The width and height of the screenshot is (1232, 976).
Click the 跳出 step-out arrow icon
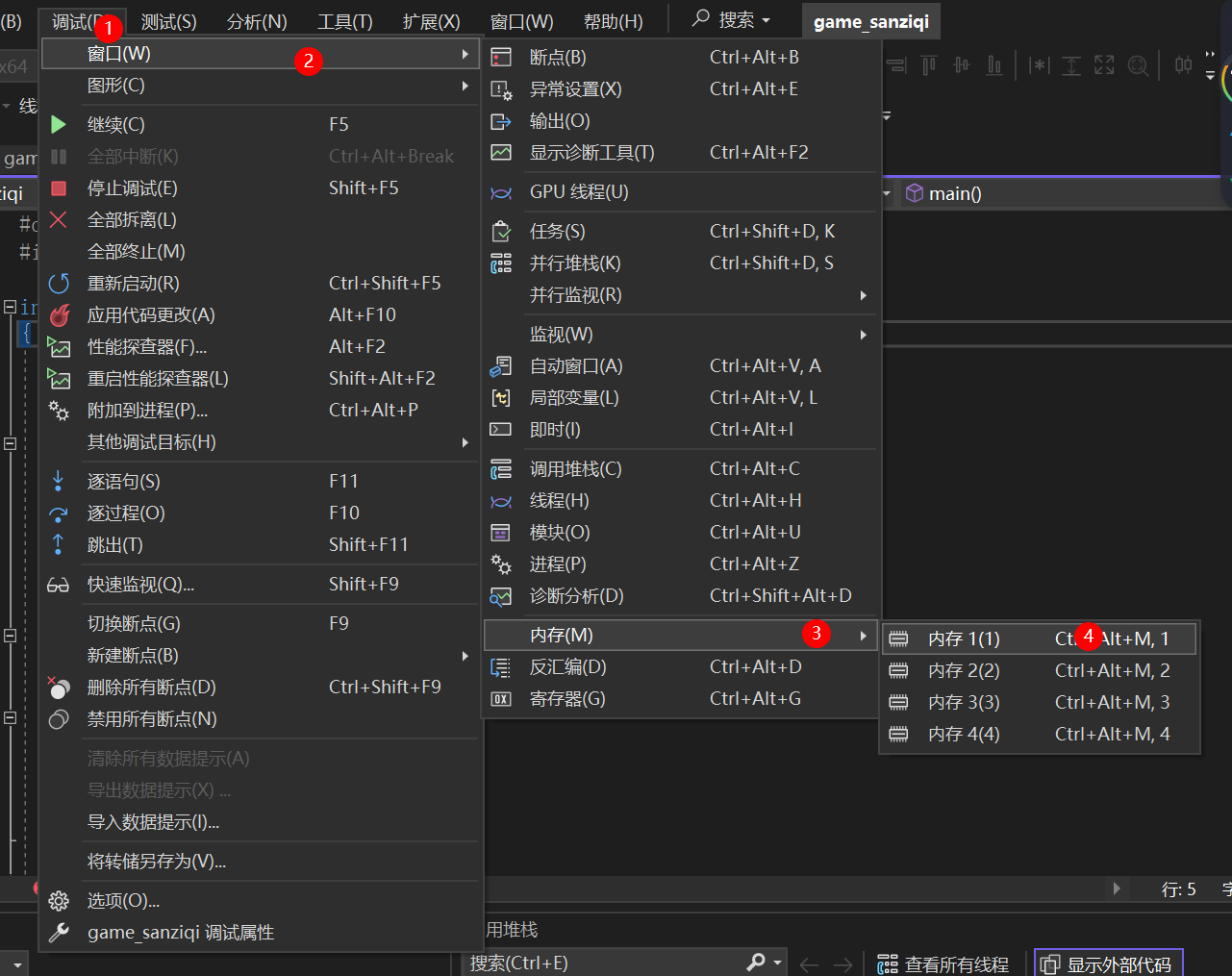point(59,544)
